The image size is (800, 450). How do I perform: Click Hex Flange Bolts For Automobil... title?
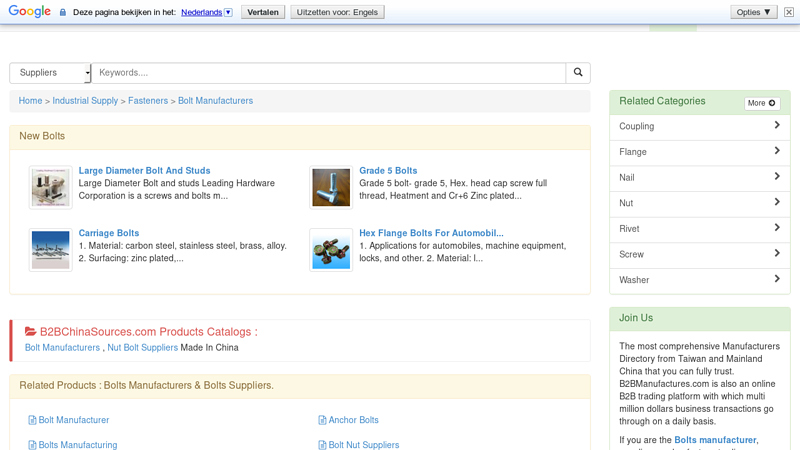(431, 233)
